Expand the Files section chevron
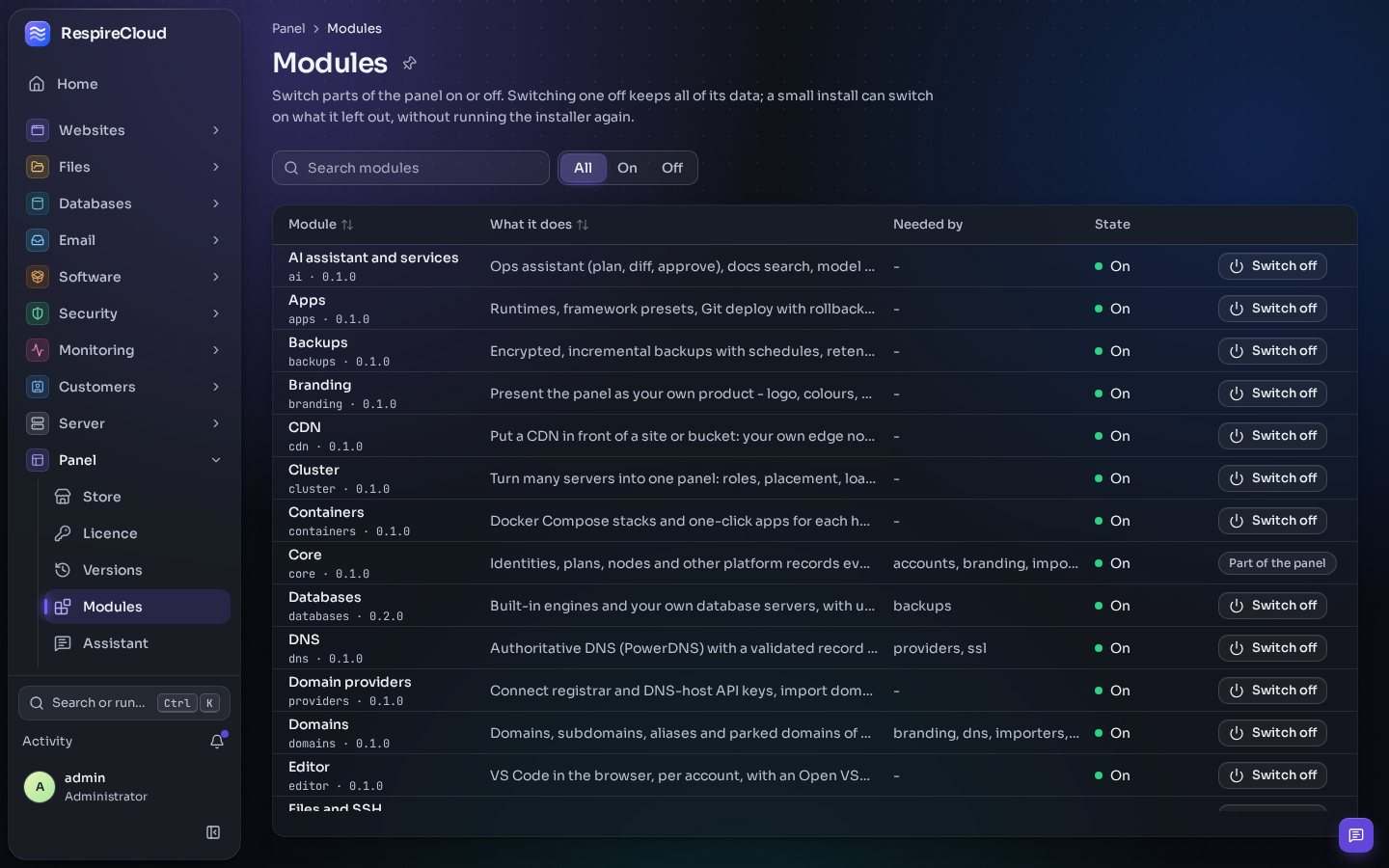The height and width of the screenshot is (868, 1389). click(216, 167)
